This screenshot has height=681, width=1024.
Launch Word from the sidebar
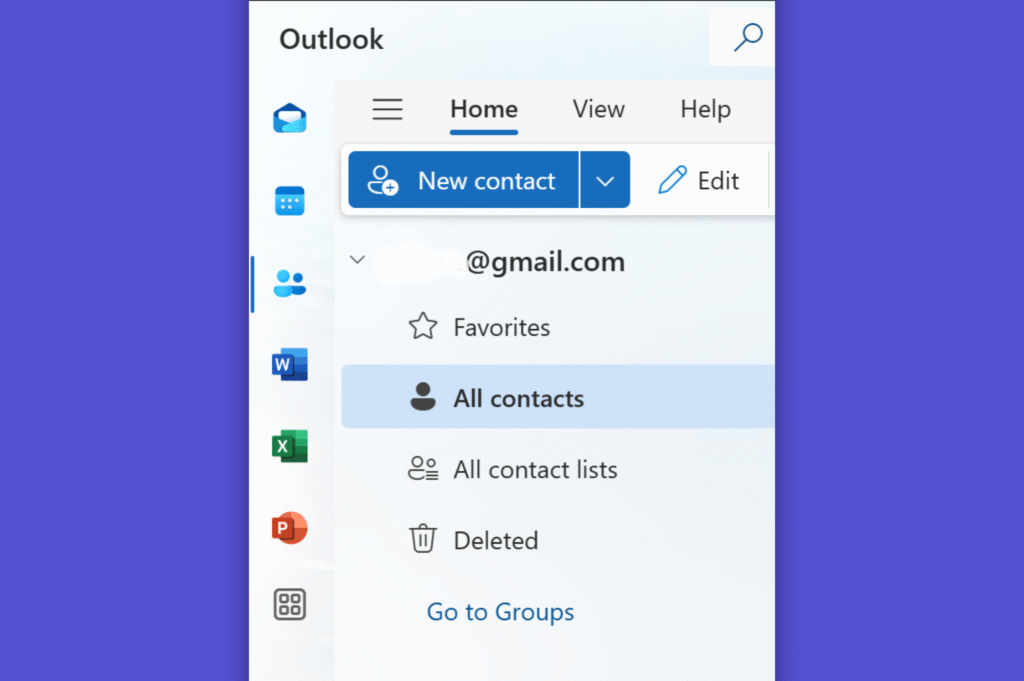[290, 364]
